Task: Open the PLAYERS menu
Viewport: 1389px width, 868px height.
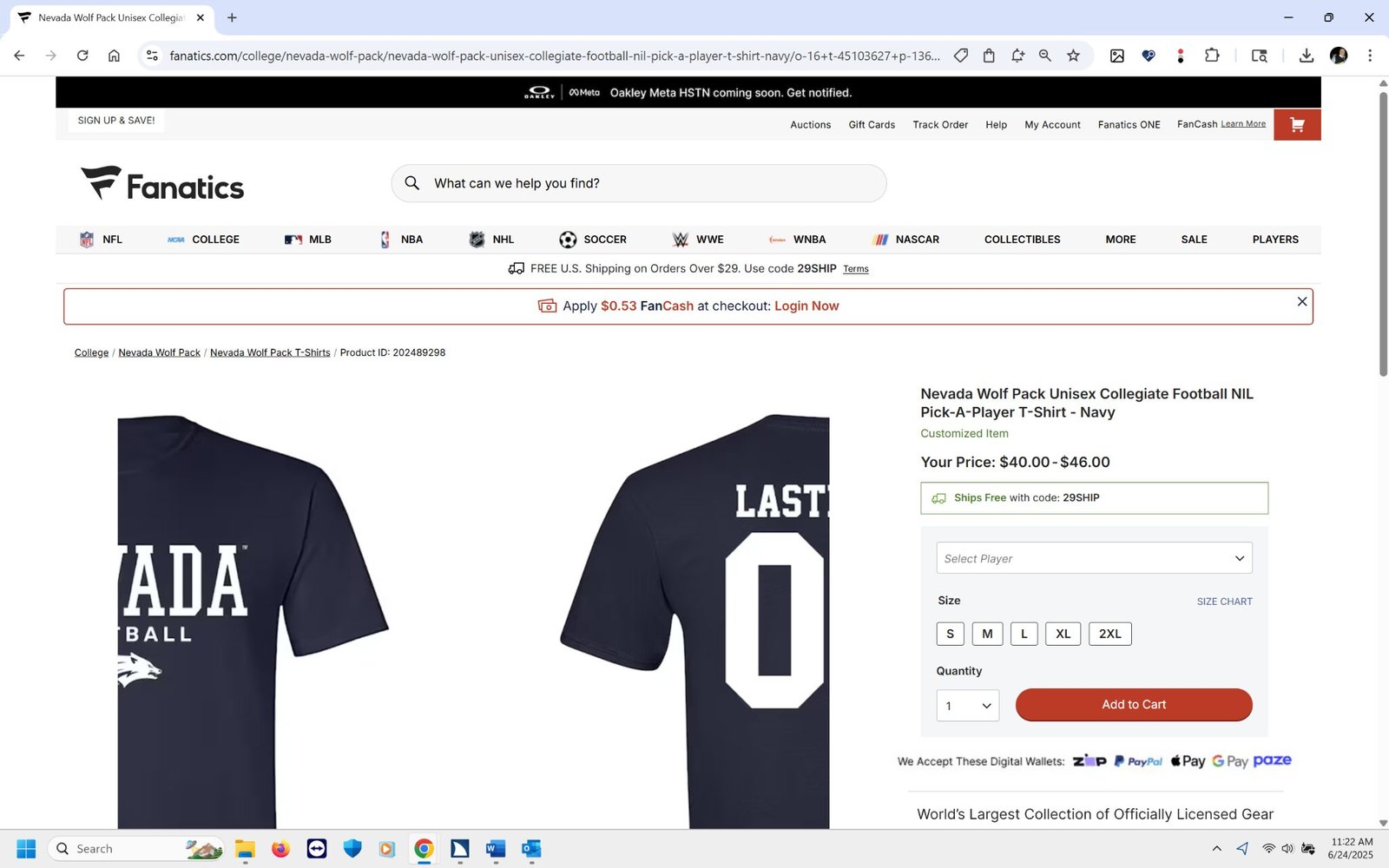Action: tap(1275, 240)
